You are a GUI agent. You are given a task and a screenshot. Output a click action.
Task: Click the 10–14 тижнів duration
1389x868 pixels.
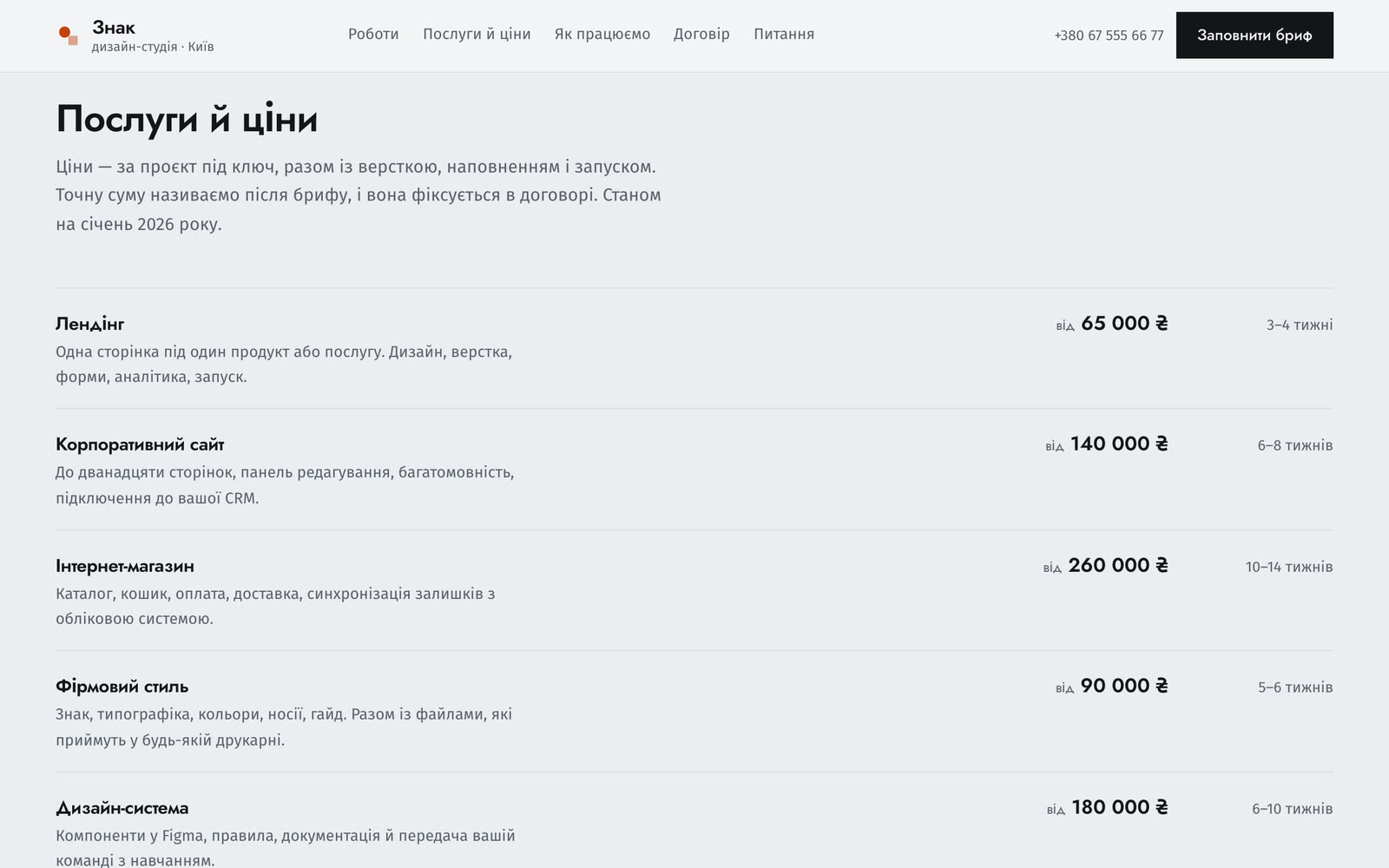(x=1289, y=567)
